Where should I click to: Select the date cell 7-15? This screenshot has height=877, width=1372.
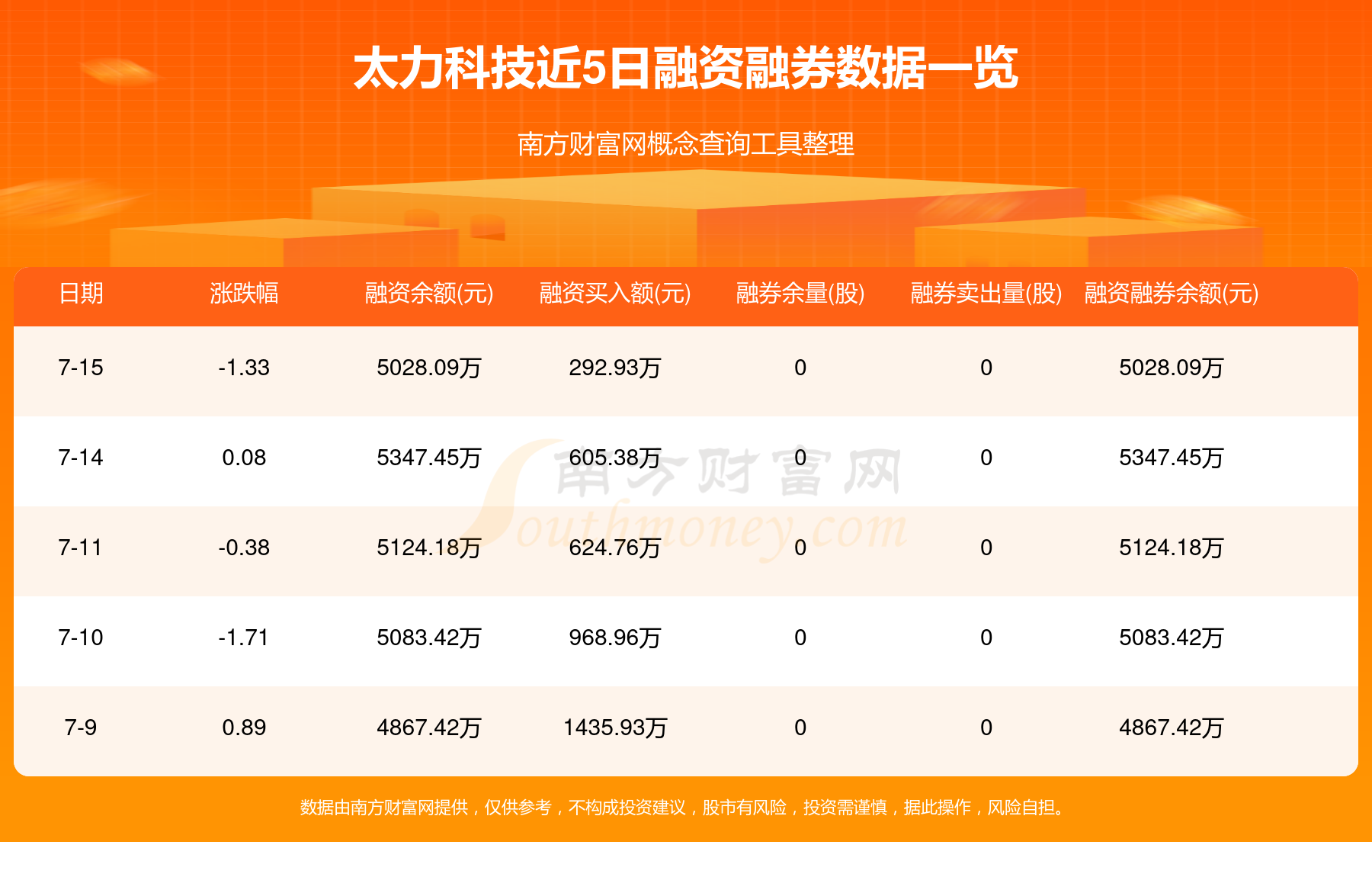pyautogui.click(x=81, y=368)
